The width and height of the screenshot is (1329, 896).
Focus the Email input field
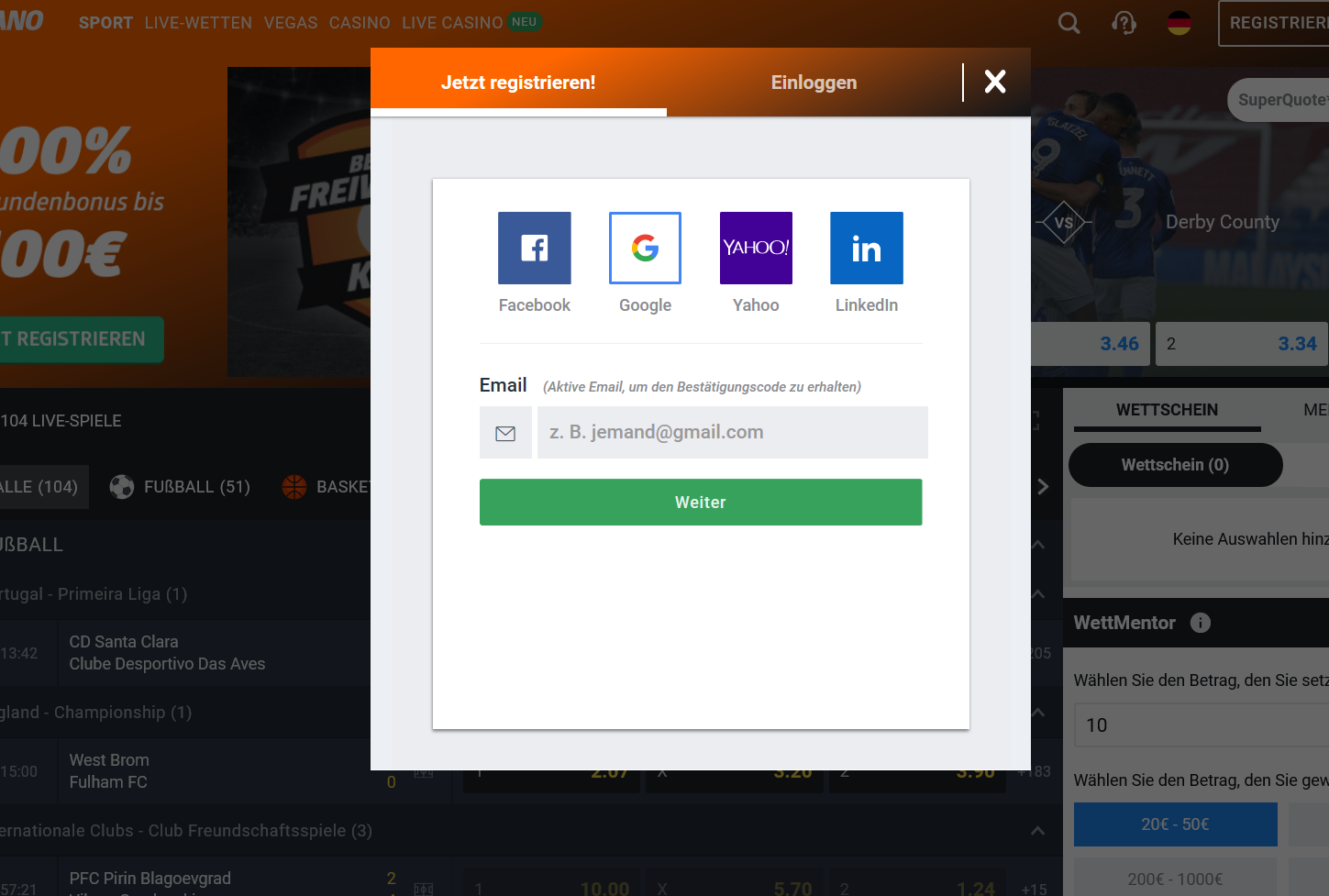click(x=733, y=433)
